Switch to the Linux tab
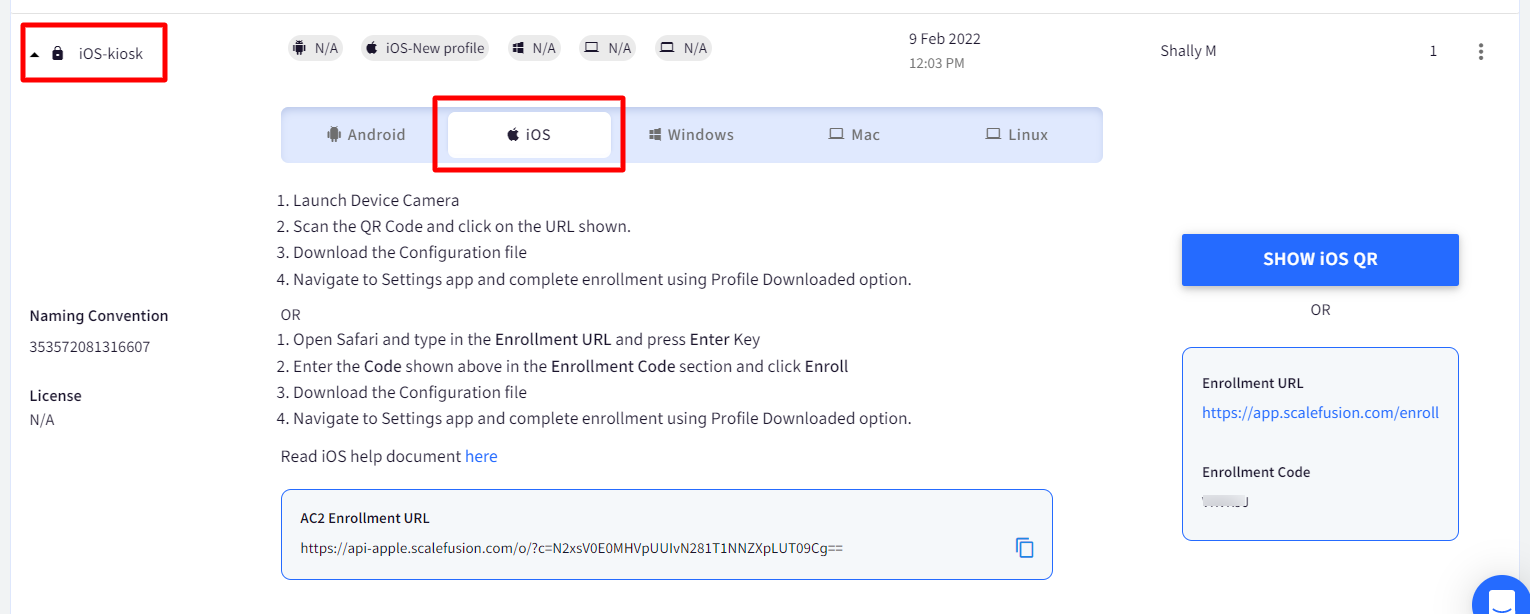The height and width of the screenshot is (614, 1530). (x=1017, y=135)
